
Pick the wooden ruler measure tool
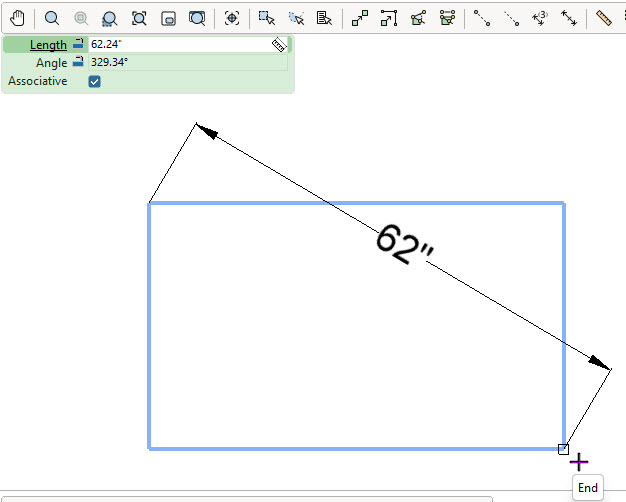click(604, 18)
